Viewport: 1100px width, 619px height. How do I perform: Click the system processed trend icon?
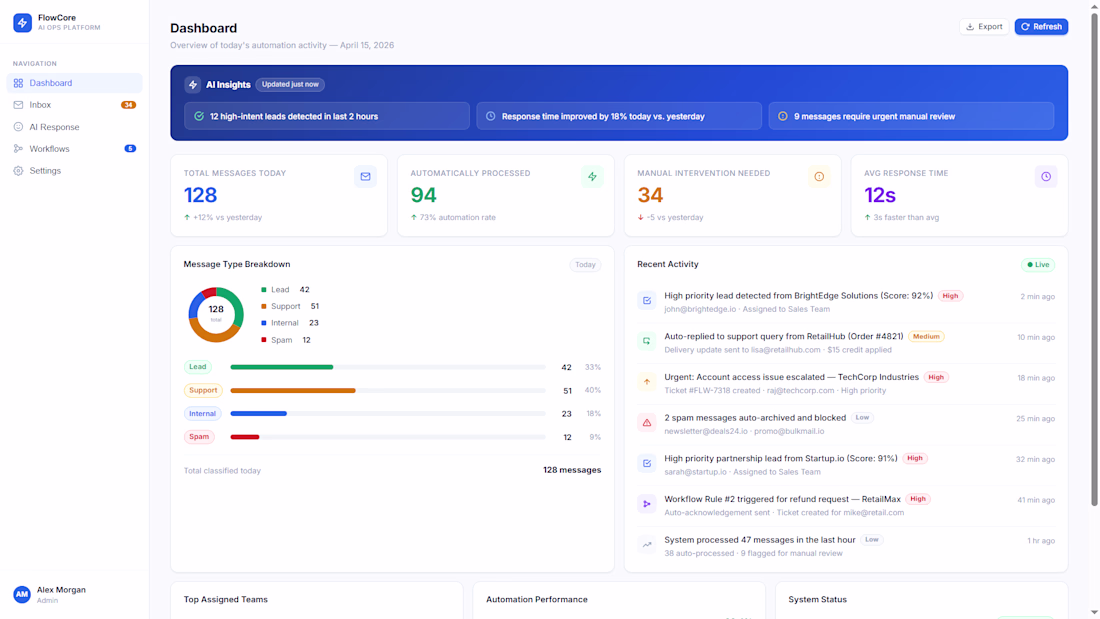647,545
